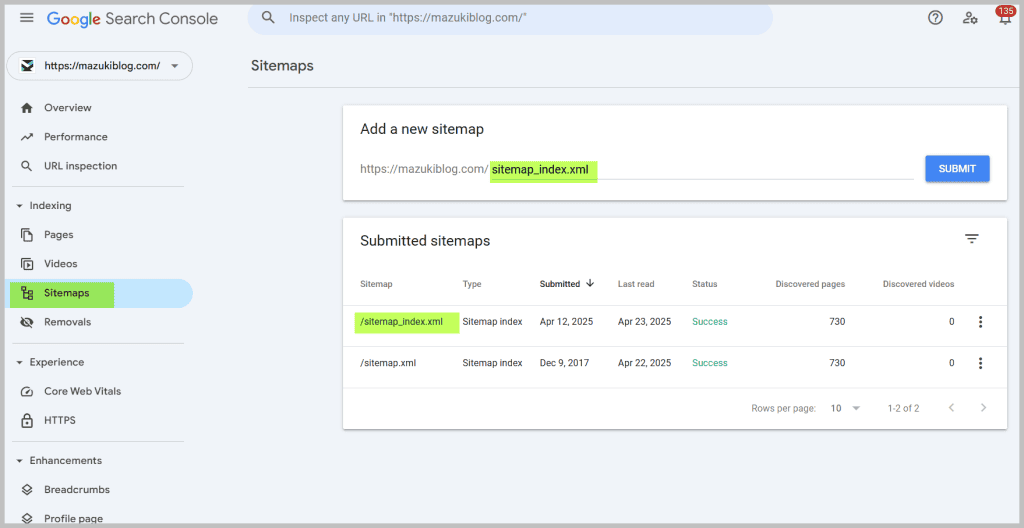This screenshot has height=528, width=1024.
Task: Click the sitemap URL input field
Action: [x=700, y=169]
